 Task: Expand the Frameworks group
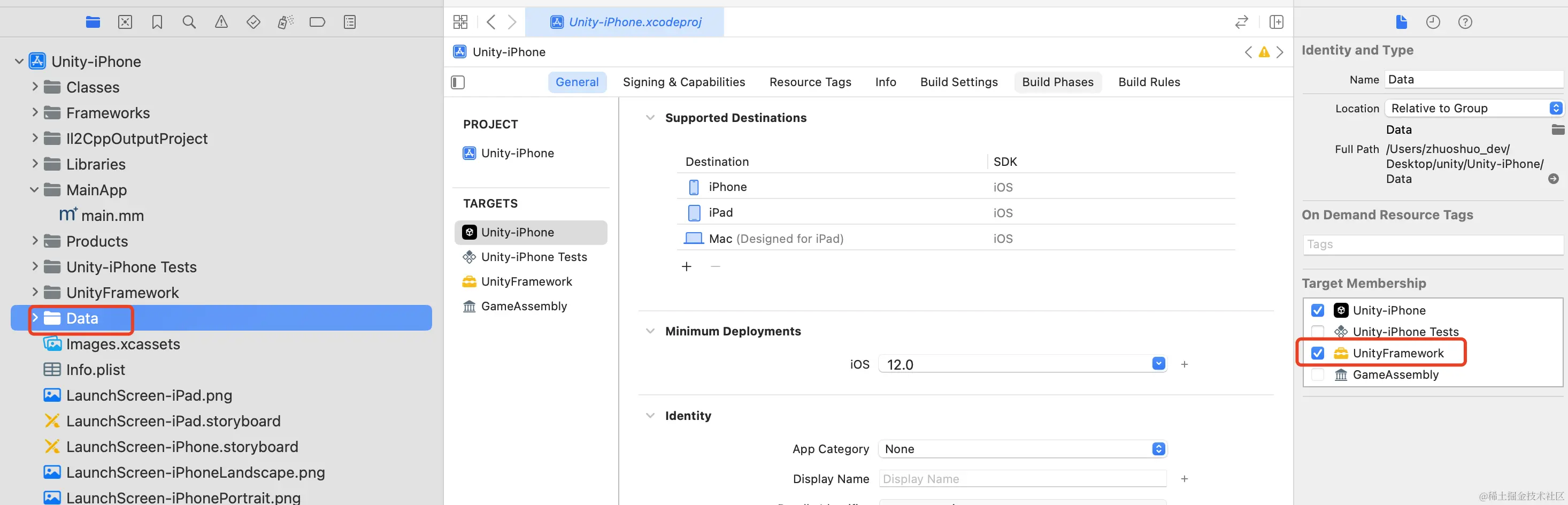pyautogui.click(x=35, y=113)
